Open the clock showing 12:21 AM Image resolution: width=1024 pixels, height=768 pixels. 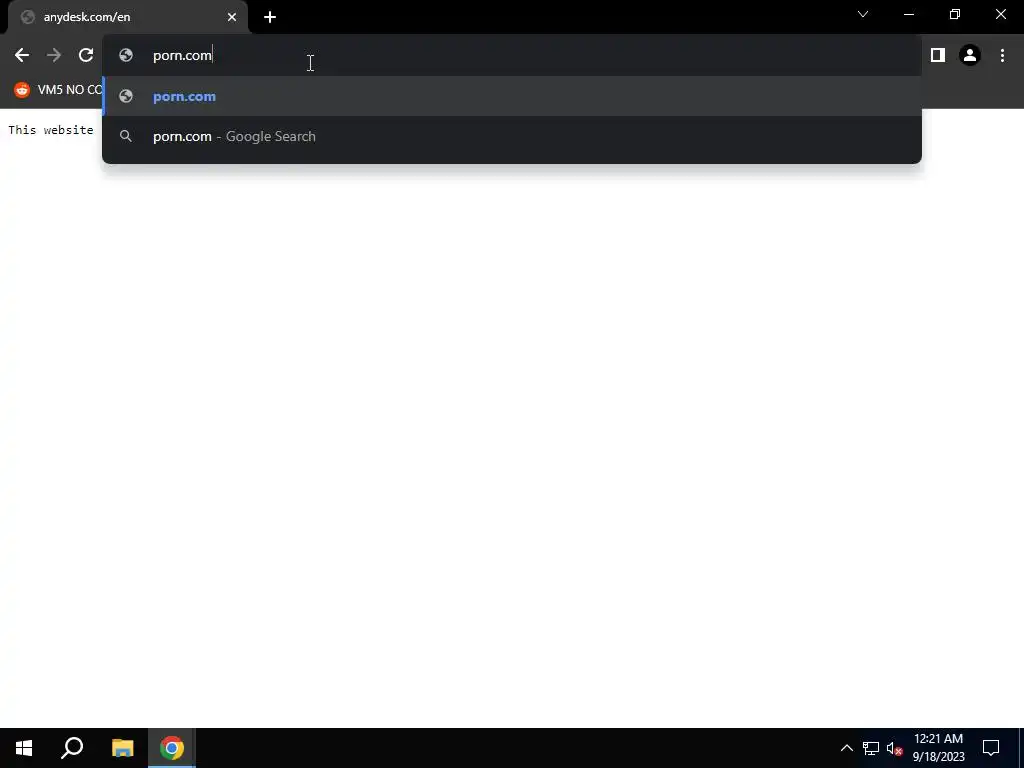coord(938,748)
